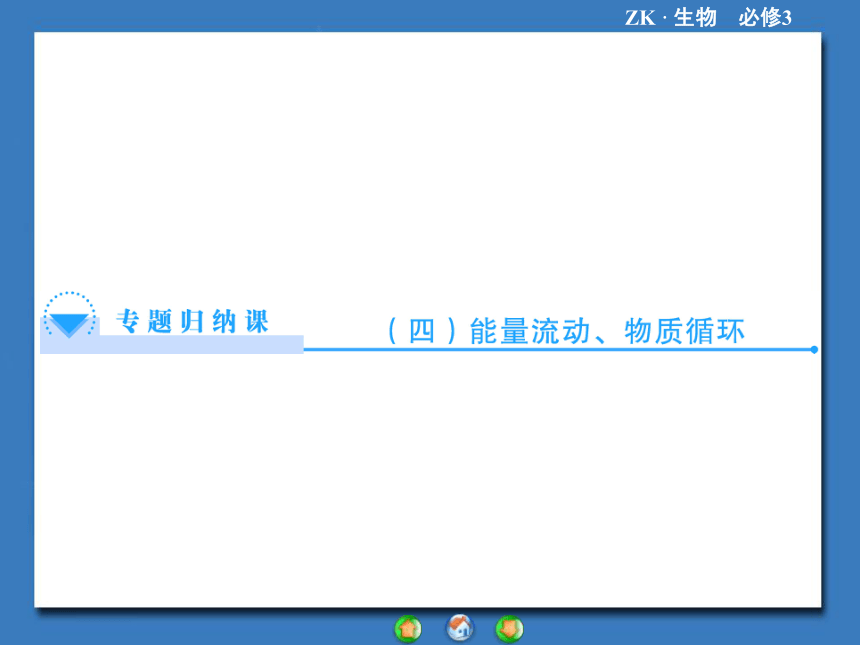
Task: Go to previous slide with up arrow button
Action: coord(408,629)
